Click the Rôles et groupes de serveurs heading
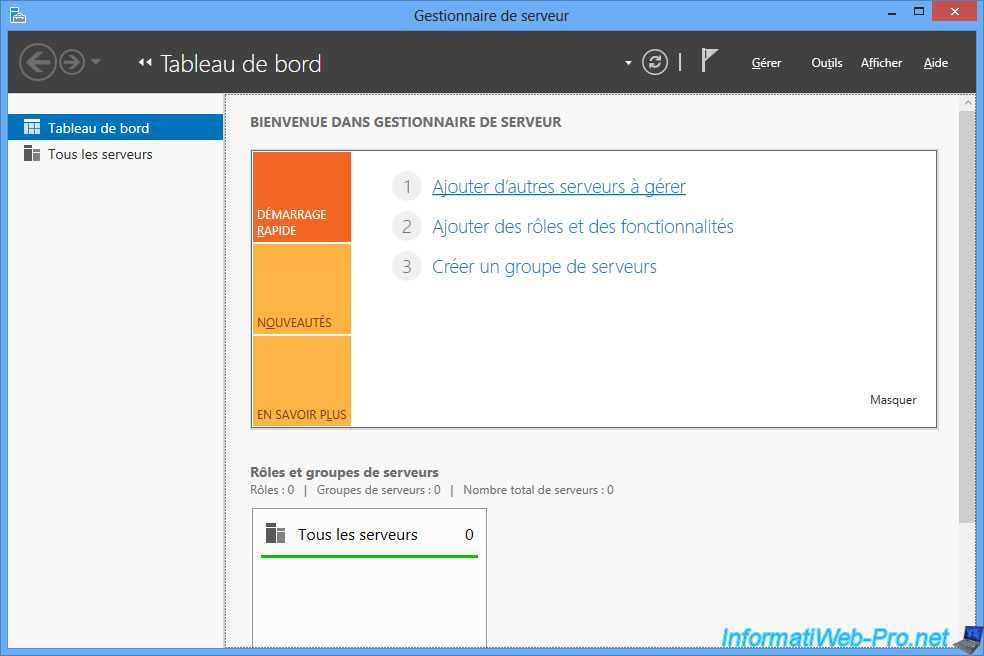This screenshot has height=656, width=984. tap(344, 472)
